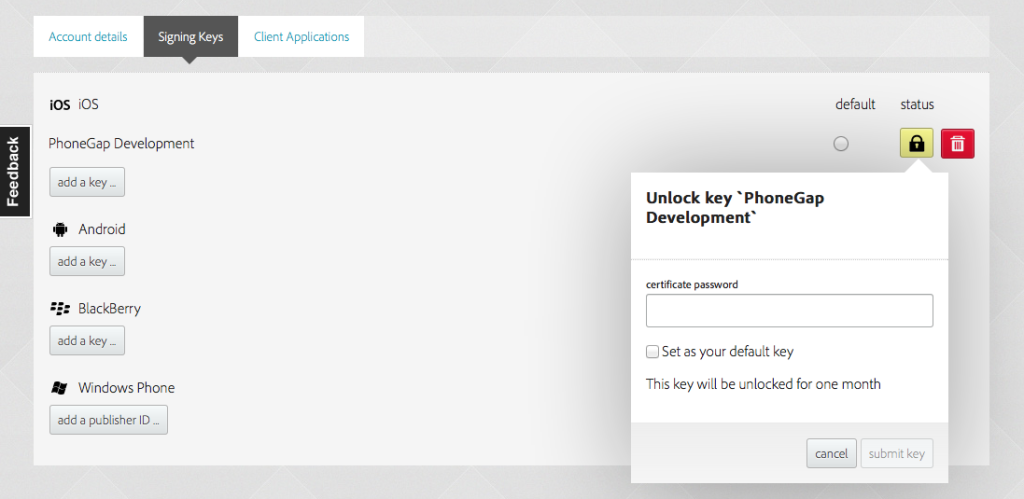This screenshot has height=499, width=1024.
Task: Click the Windows Phone logo icon
Action: 59,388
